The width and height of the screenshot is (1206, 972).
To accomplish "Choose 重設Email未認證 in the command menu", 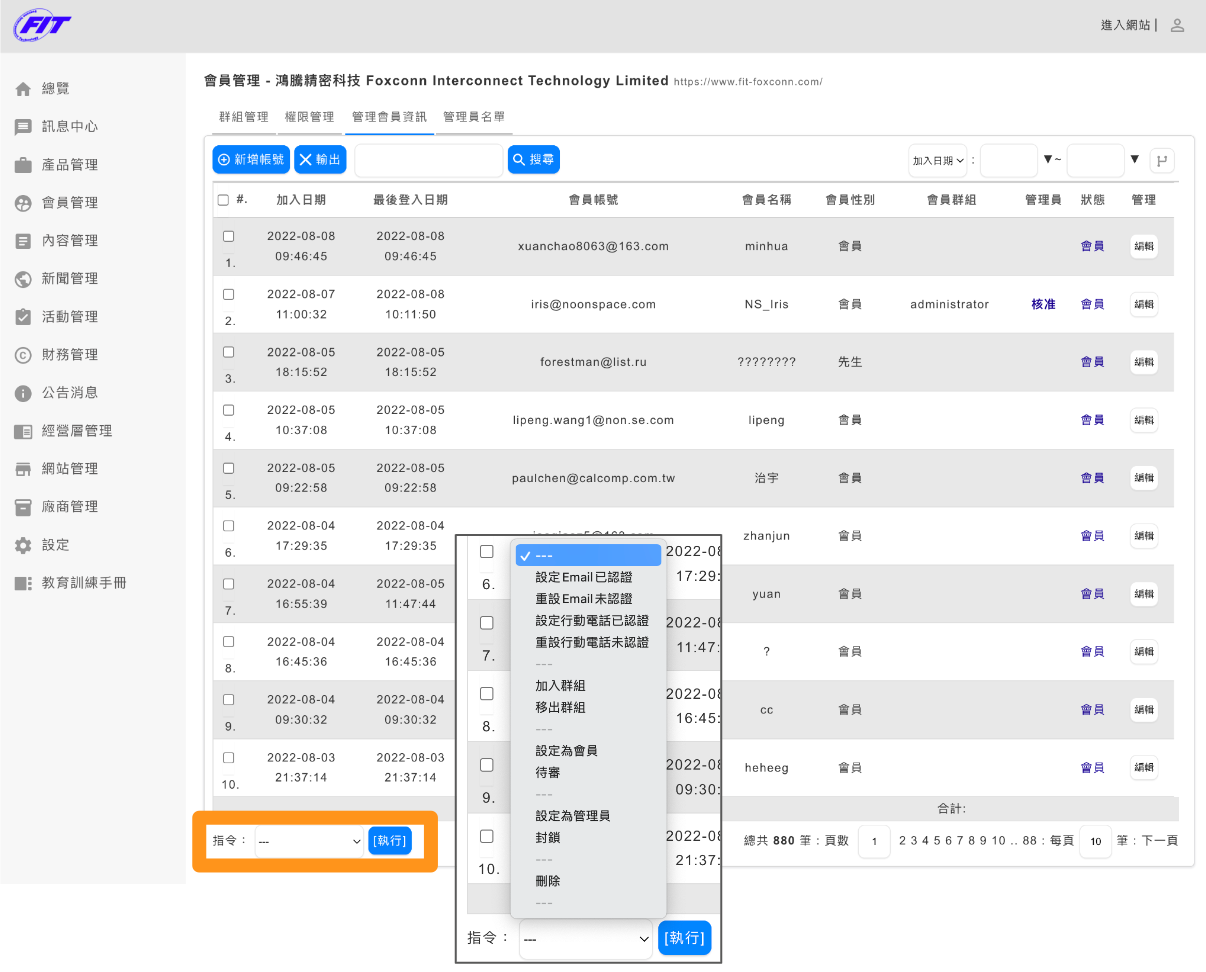I will click(x=584, y=599).
